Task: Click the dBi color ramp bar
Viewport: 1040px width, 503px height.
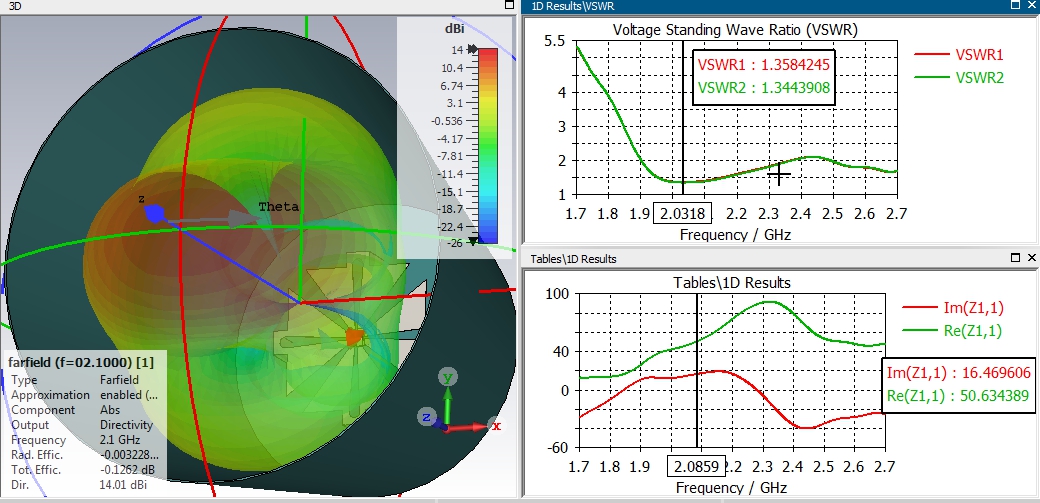Action: click(488, 145)
